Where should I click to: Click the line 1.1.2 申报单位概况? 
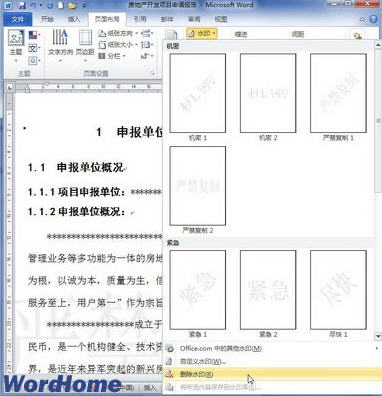[x=77, y=212]
